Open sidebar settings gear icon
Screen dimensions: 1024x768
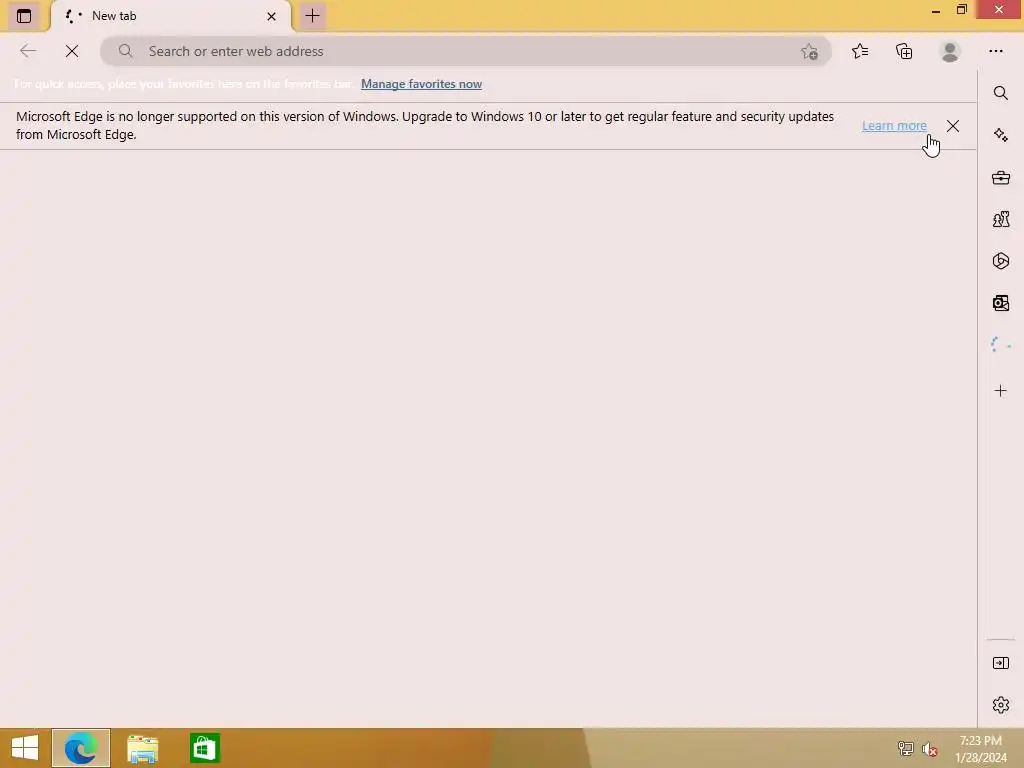pos(1000,705)
